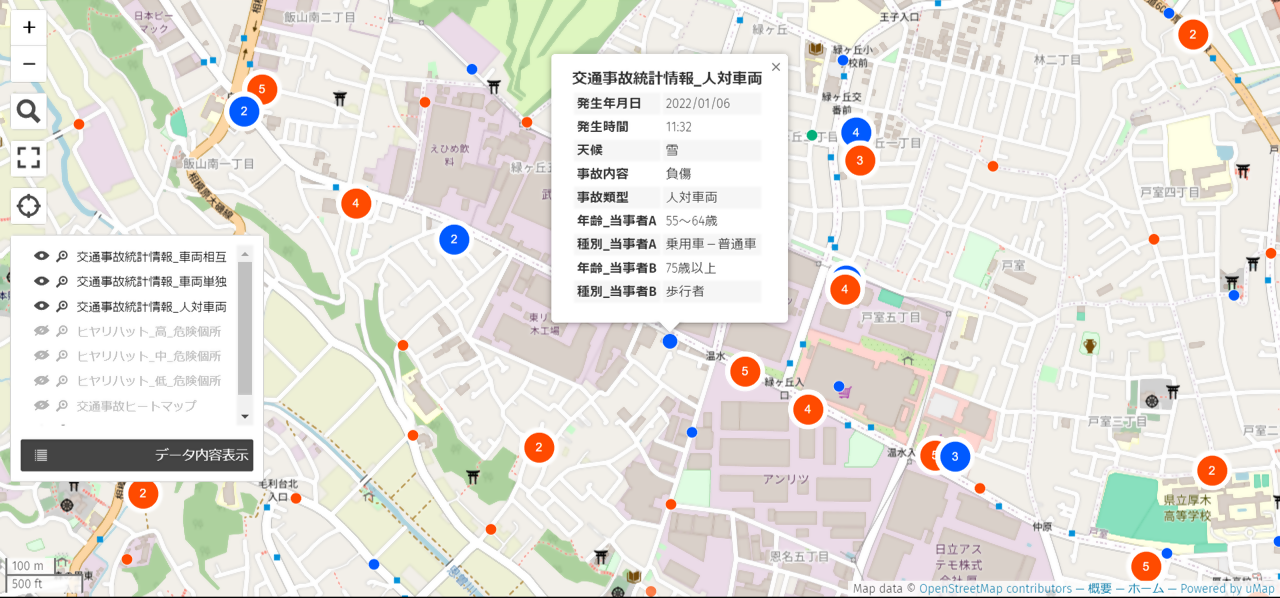Zoom to the 人対車両 layer extent
This screenshot has width=1280, height=598.
62,307
